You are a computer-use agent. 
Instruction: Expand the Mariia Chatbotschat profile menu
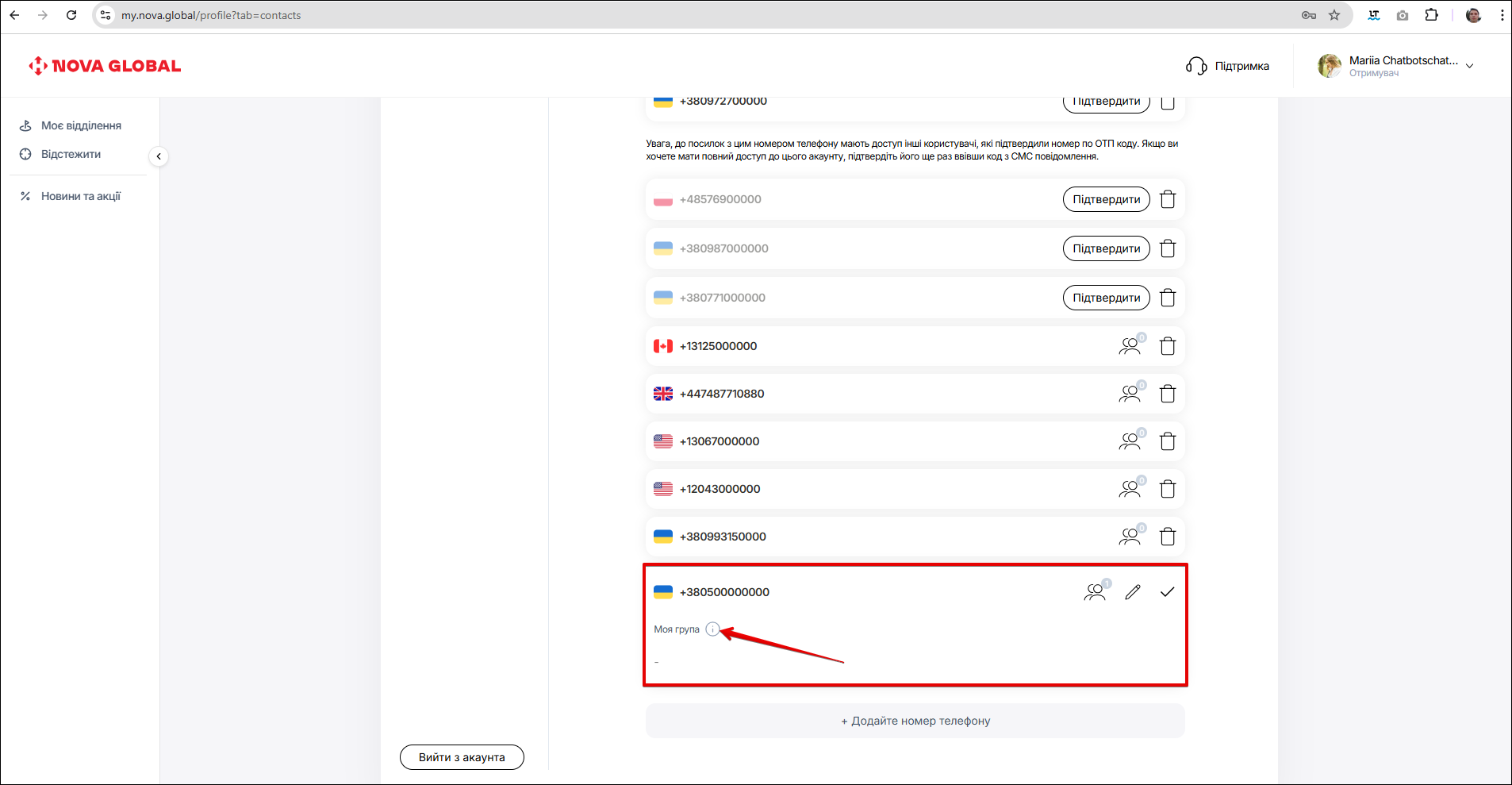click(x=1469, y=66)
